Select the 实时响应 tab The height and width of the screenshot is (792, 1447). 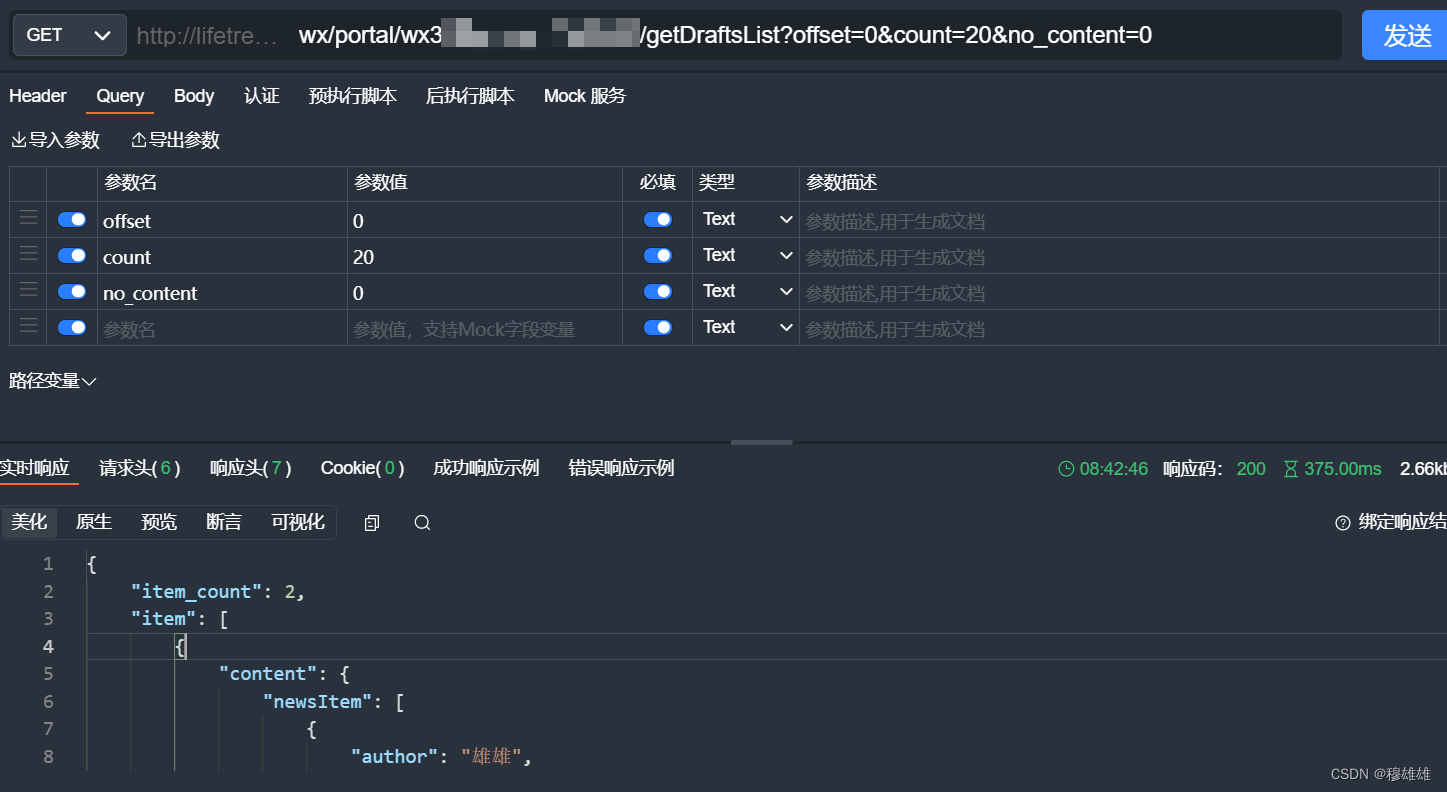[35, 468]
